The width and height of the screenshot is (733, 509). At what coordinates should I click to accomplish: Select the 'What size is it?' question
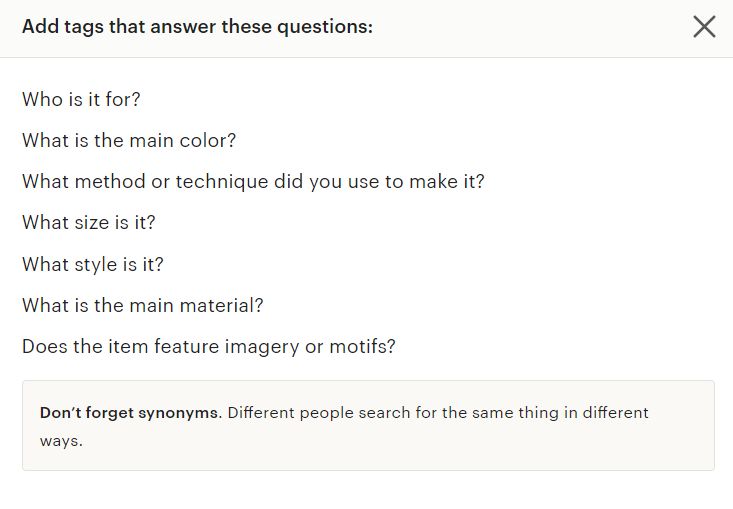click(x=89, y=223)
